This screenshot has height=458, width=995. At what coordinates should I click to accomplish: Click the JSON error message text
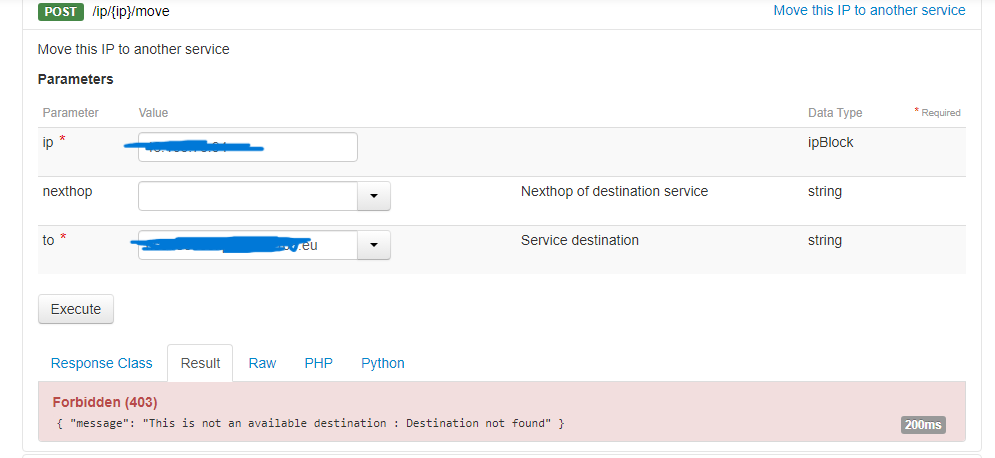(x=310, y=424)
